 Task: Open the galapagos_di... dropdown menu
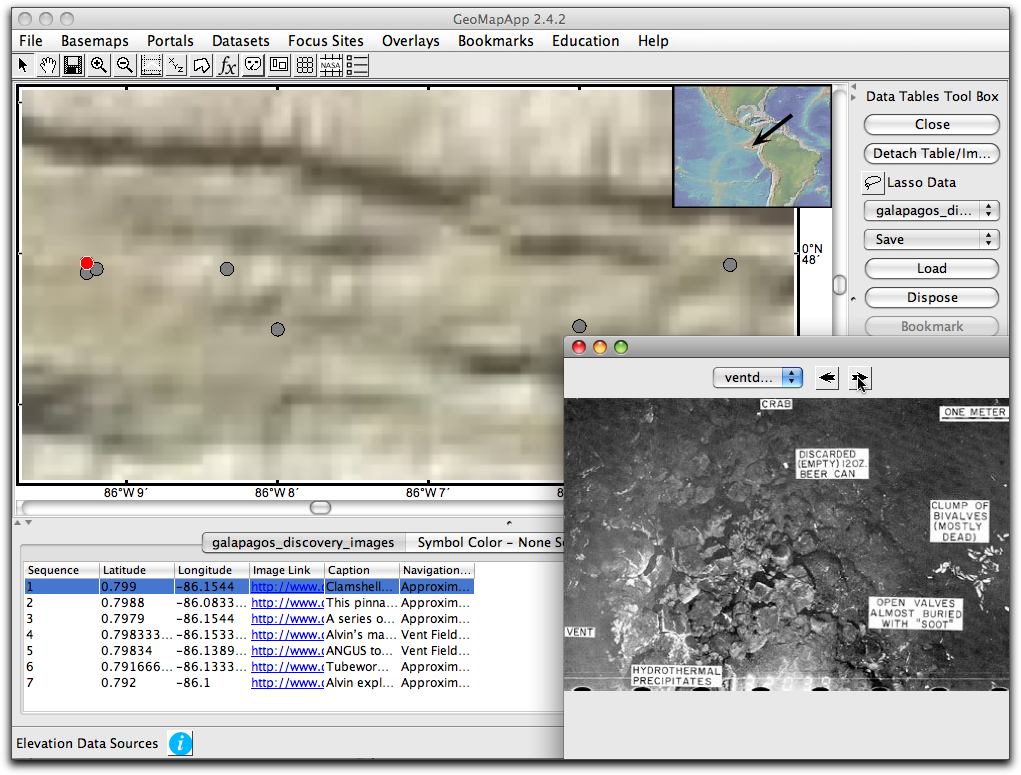931,210
